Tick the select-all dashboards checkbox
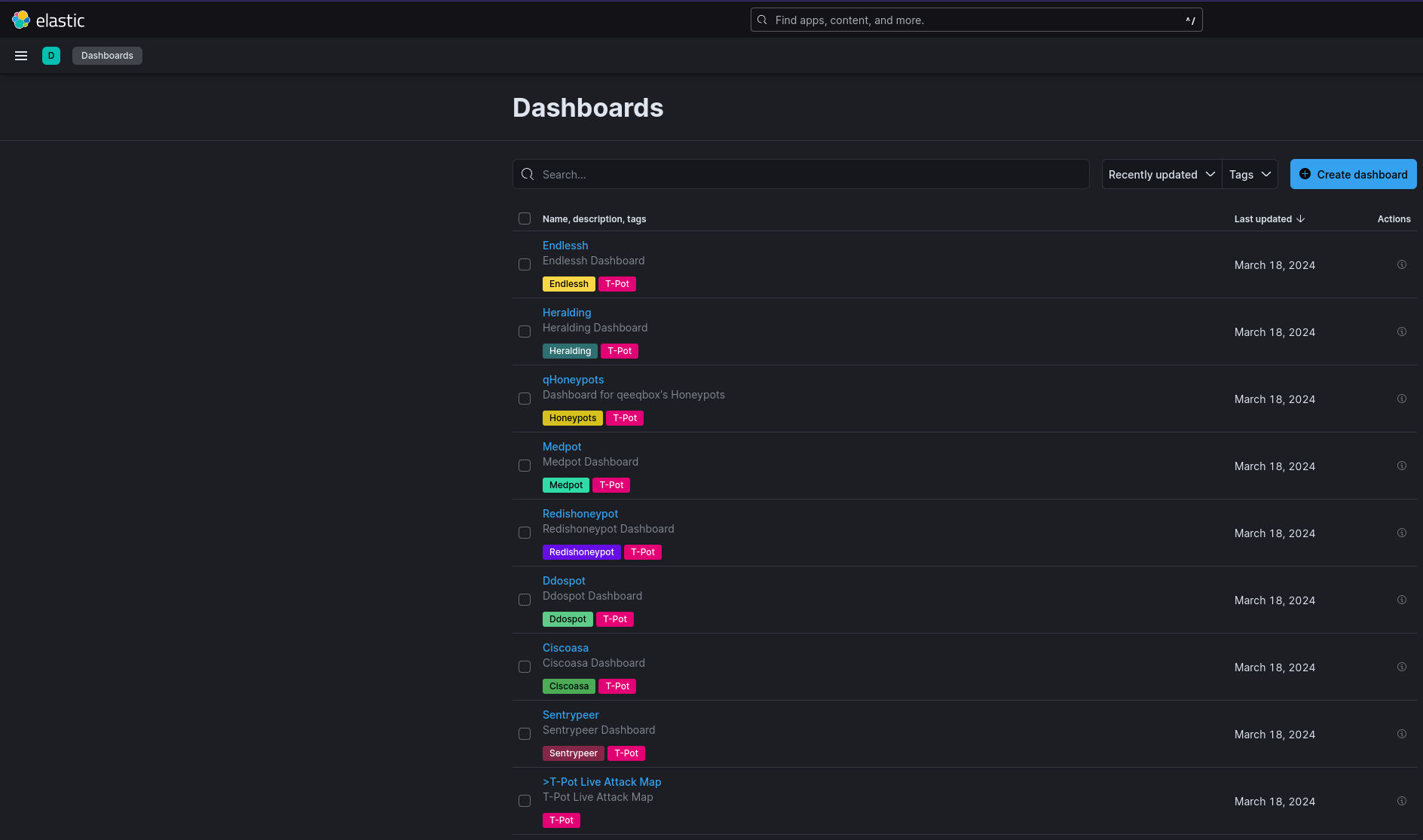The height and width of the screenshot is (840, 1423). [x=525, y=219]
